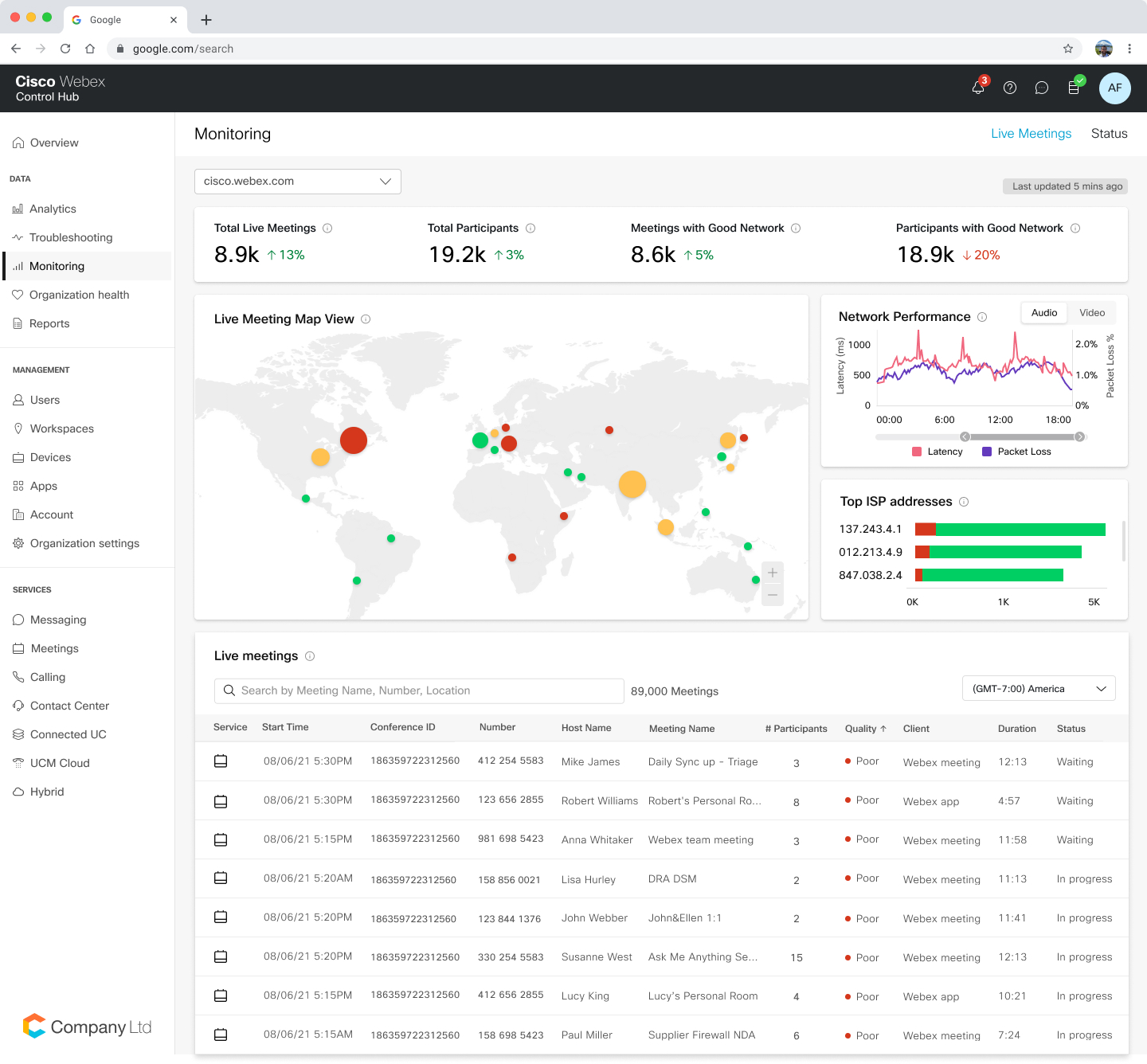Viewport: 1147px width, 1064px height.
Task: Click the left handle of time range slider
Action: (x=965, y=436)
